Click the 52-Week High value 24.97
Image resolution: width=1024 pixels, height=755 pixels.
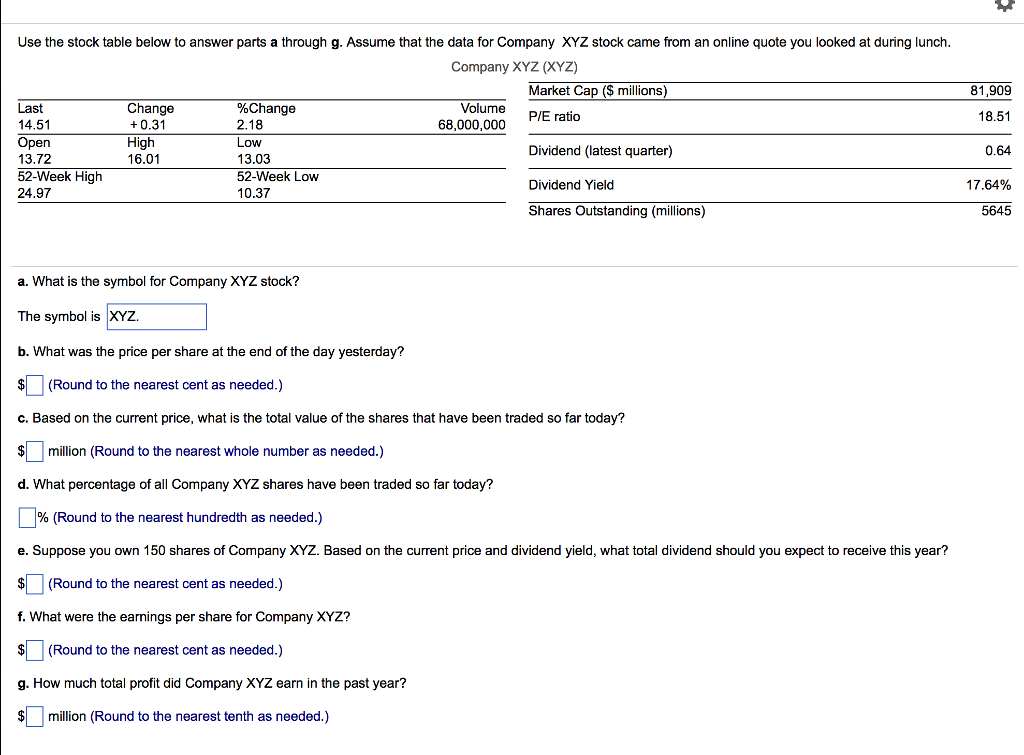coord(34,193)
